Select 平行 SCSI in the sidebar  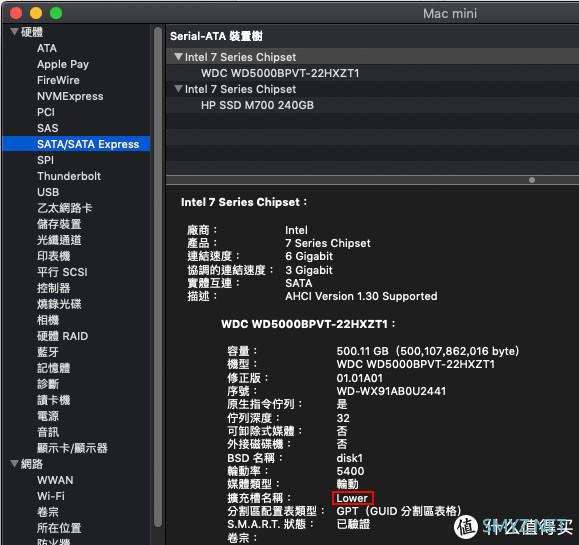pos(62,272)
